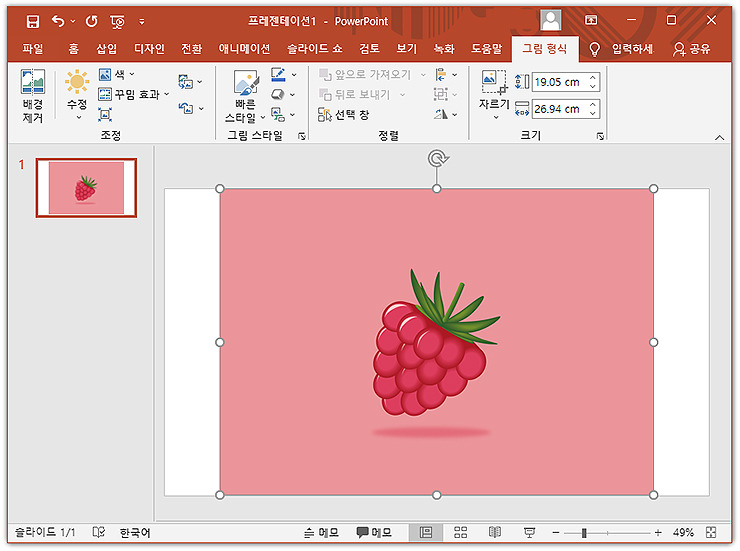Click the 공유 (Share) button

[x=691, y=49]
